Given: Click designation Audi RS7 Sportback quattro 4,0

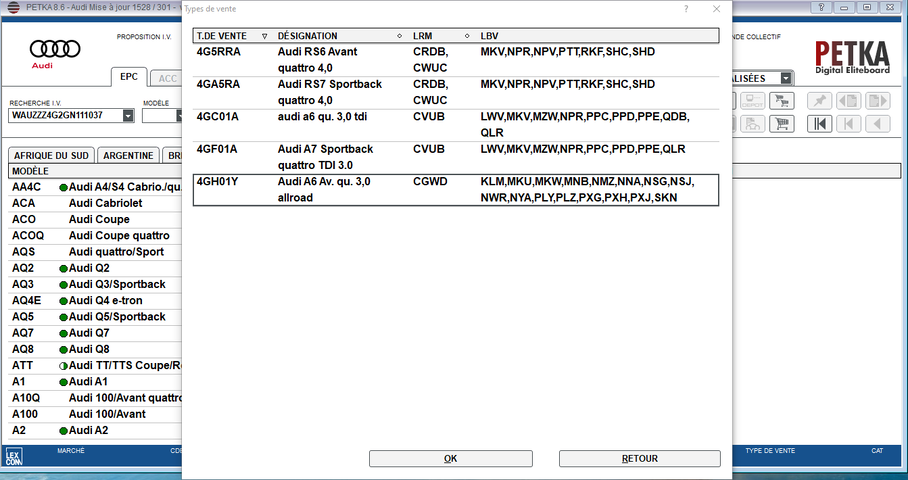Looking at the screenshot, I should 329,93.
